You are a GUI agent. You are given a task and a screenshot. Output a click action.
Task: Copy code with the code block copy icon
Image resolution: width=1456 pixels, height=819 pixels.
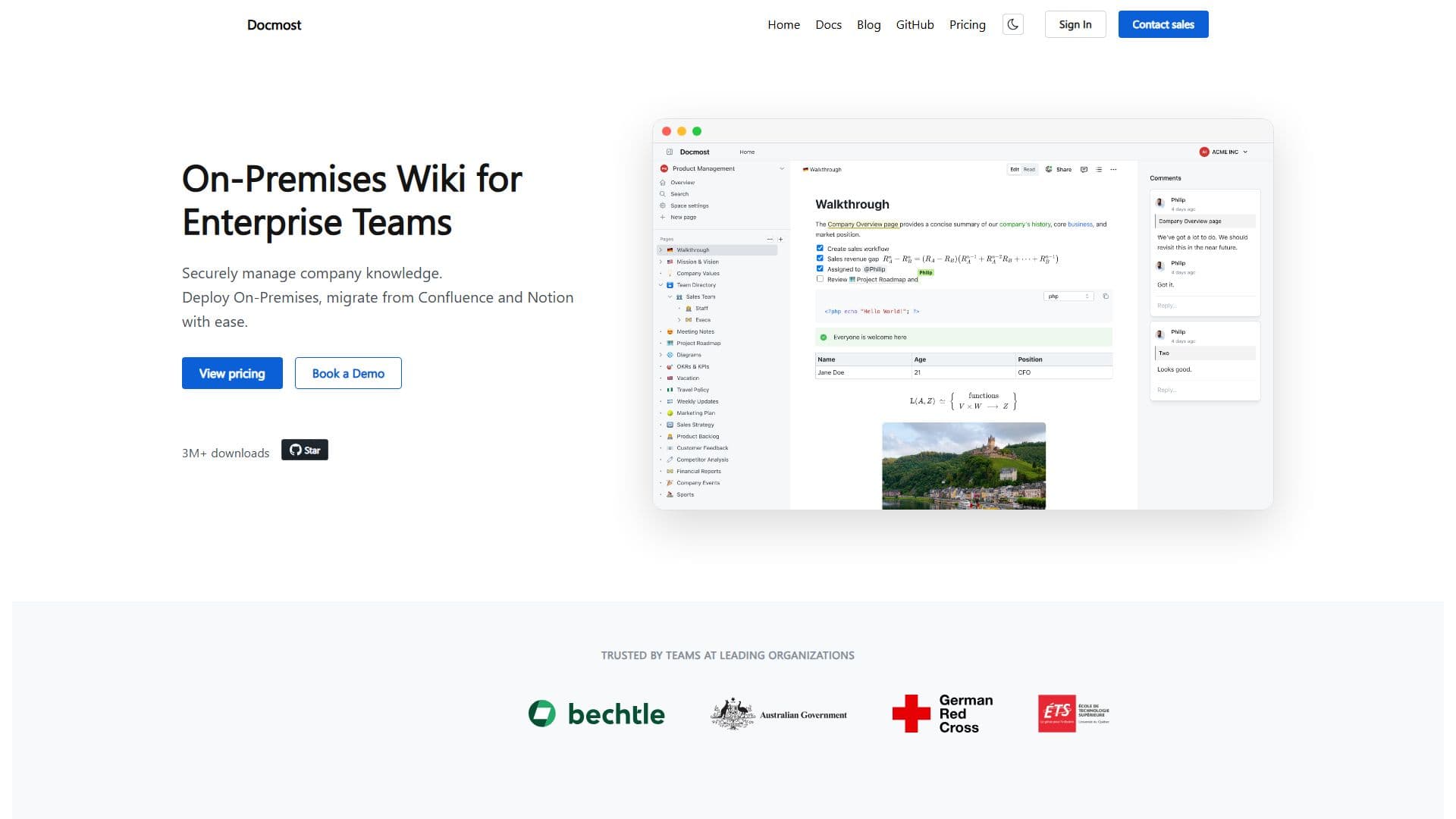point(1106,296)
